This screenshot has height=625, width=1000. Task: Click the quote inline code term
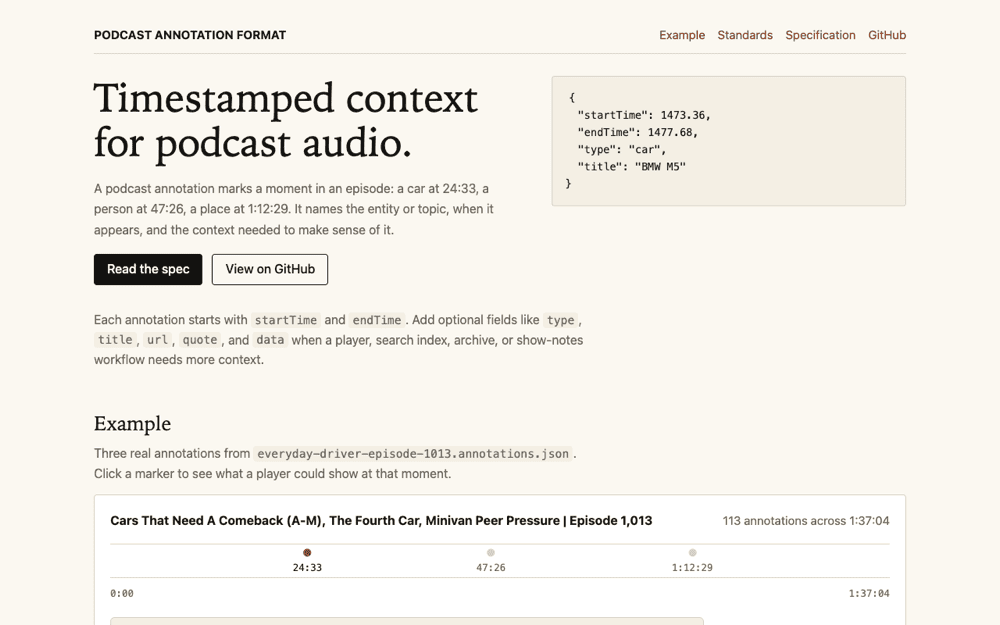(200, 340)
